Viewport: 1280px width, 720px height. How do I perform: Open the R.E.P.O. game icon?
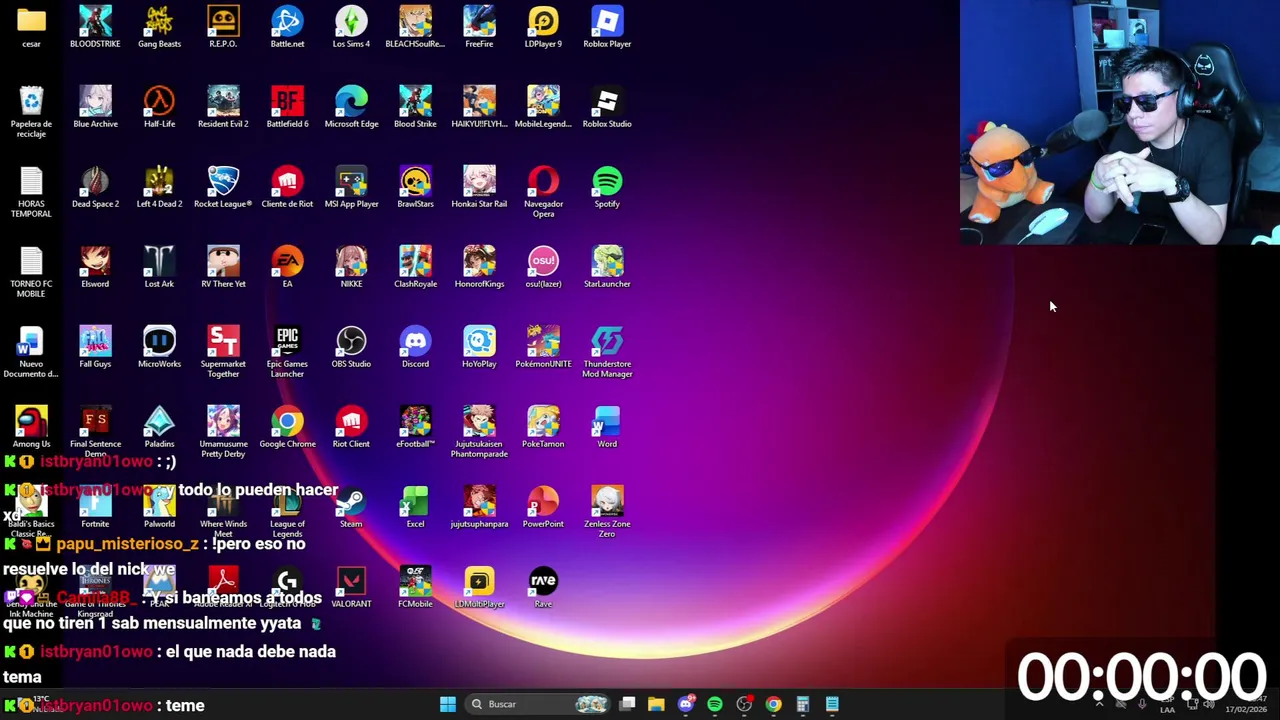pos(223,27)
